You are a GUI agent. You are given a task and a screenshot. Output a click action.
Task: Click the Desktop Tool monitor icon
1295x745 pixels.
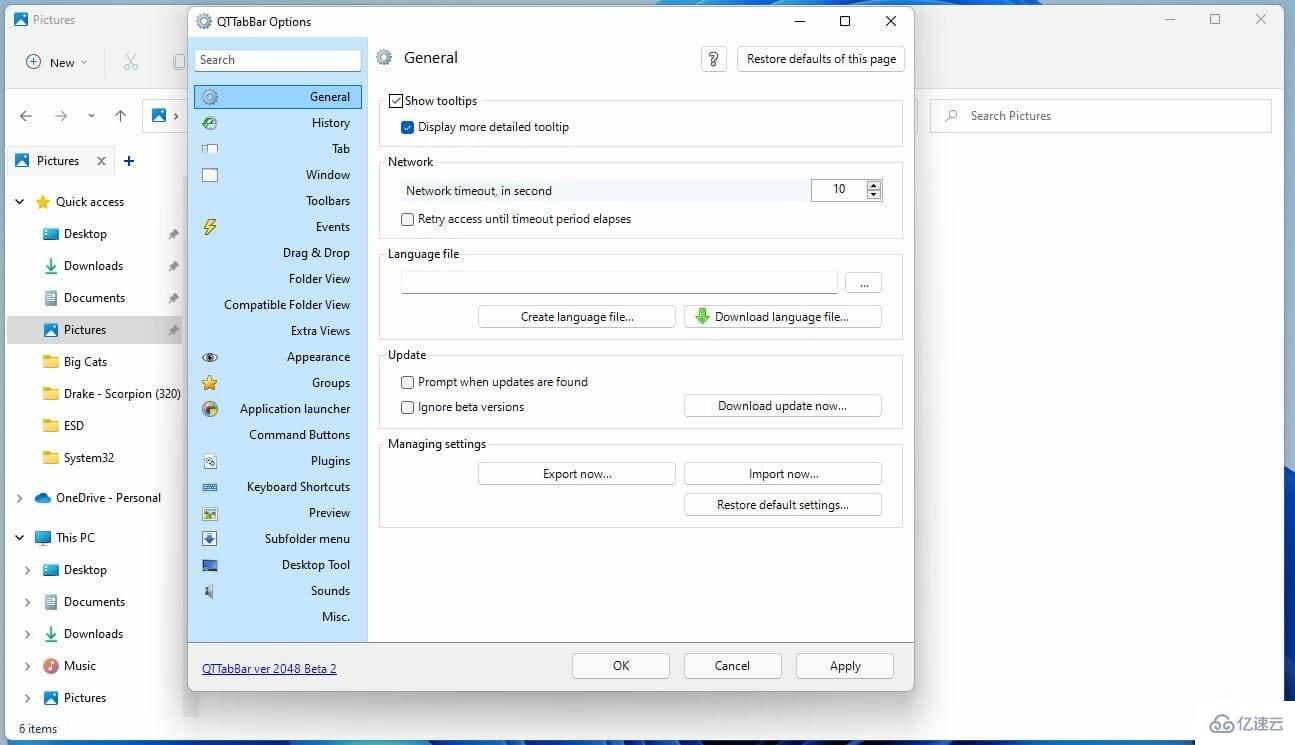tap(210, 565)
